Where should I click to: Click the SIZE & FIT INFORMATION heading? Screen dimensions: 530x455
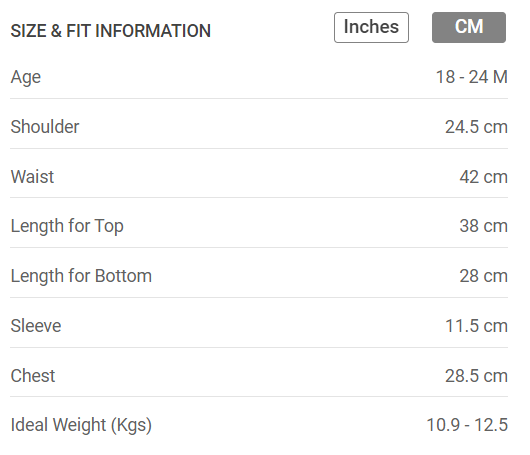click(111, 31)
